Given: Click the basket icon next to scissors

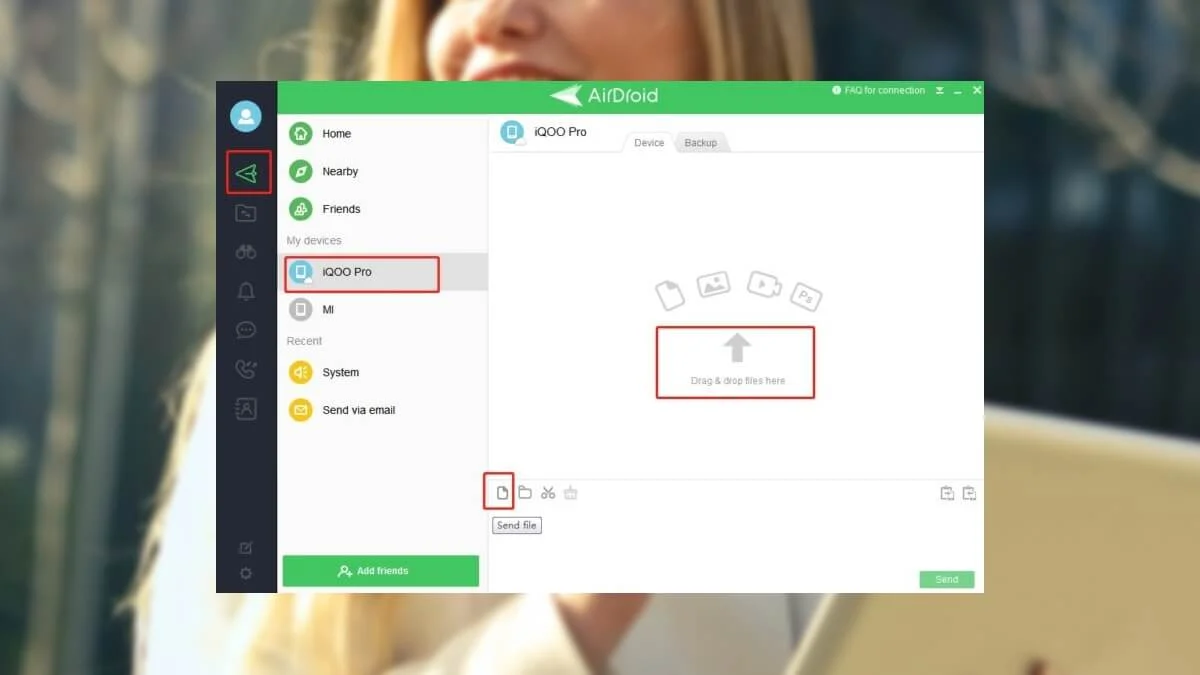Looking at the screenshot, I should point(571,493).
